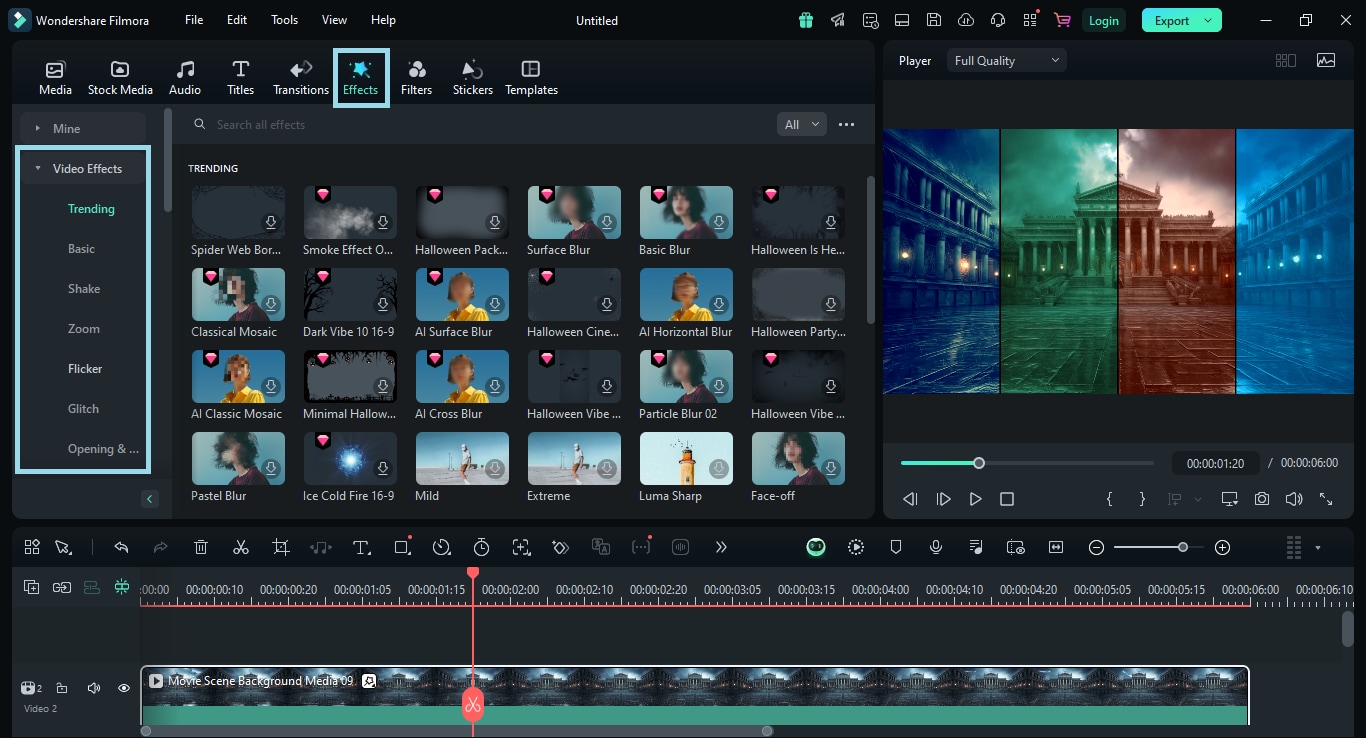Click the marker shield icon
Viewport: 1366px width, 738px height.
(x=896, y=547)
